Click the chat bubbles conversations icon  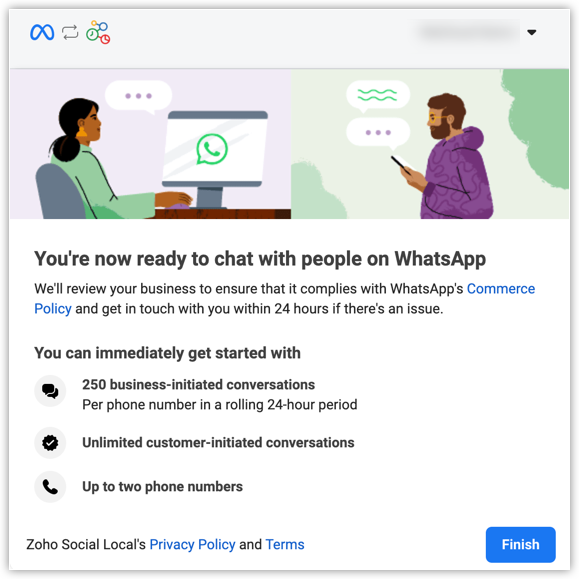pos(50,391)
